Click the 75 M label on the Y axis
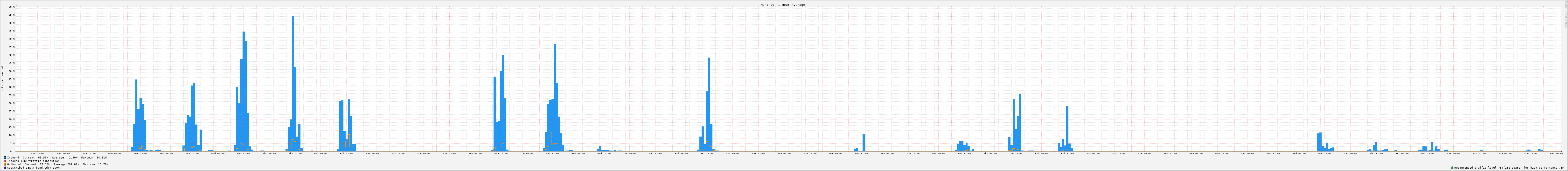Screen dimensions: 1568x171 pos(11,31)
